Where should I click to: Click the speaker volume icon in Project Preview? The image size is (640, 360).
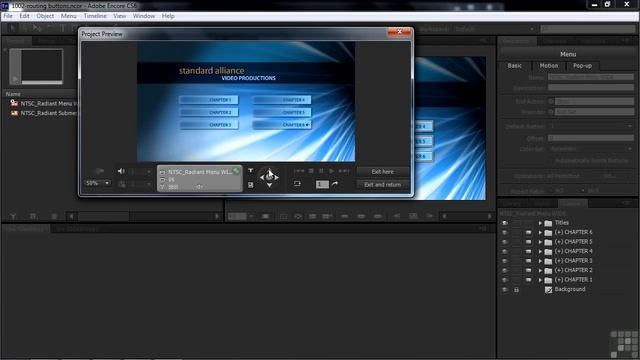coord(121,171)
